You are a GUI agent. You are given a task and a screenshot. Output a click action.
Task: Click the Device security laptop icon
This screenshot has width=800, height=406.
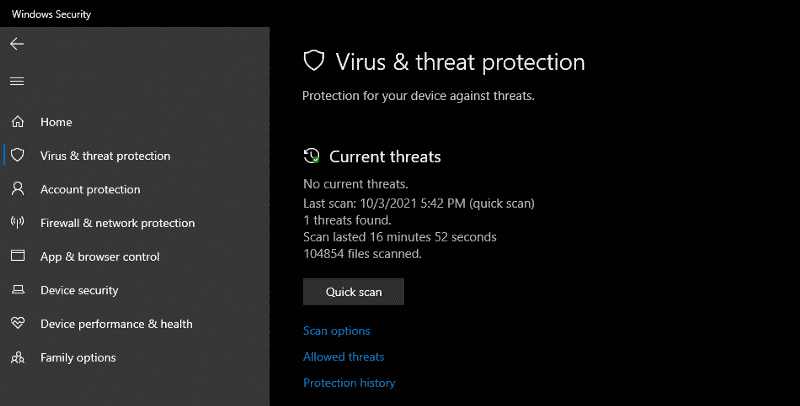(x=18, y=290)
